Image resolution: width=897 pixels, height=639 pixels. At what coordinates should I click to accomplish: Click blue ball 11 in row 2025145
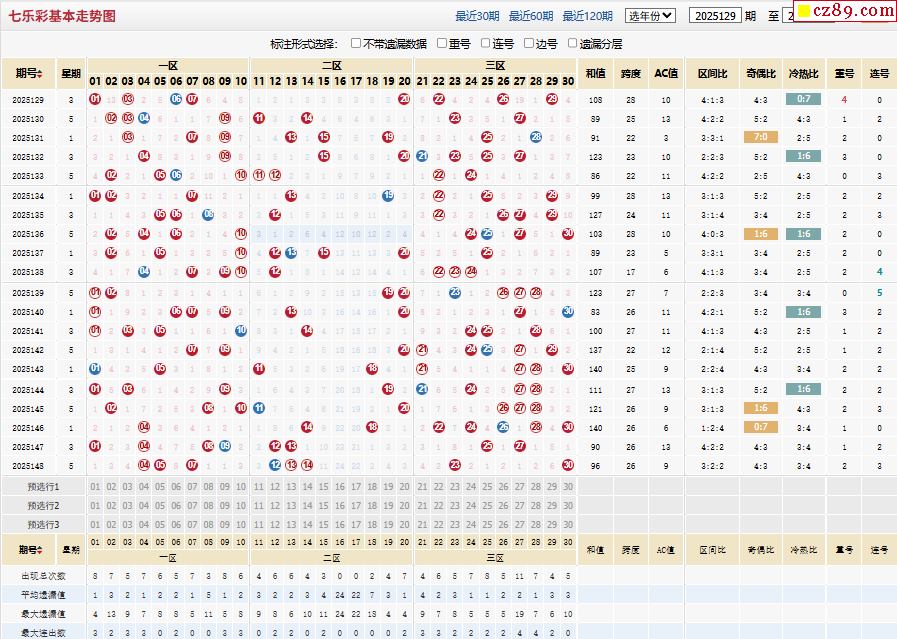[259, 408]
